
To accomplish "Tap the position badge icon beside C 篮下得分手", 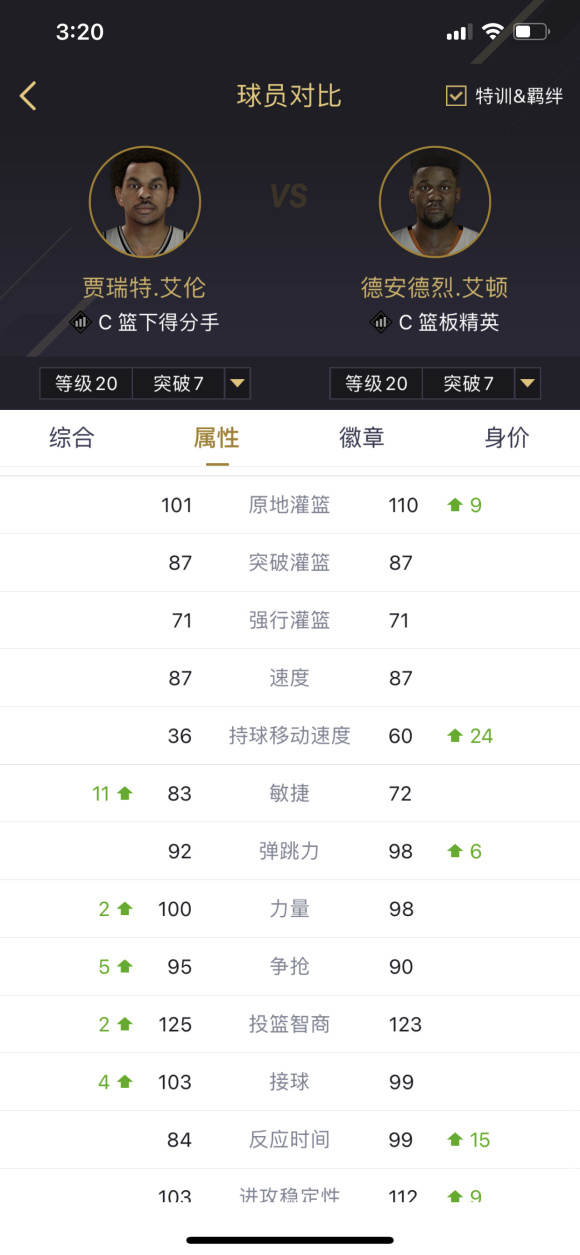I will pos(82,322).
